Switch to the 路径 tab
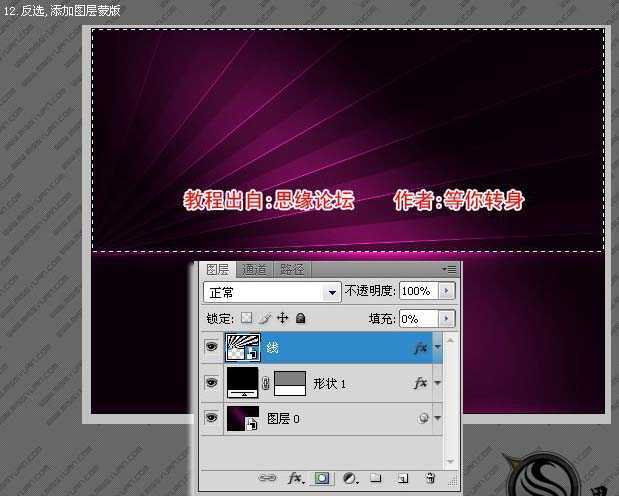The width and height of the screenshot is (619, 496). (292, 270)
